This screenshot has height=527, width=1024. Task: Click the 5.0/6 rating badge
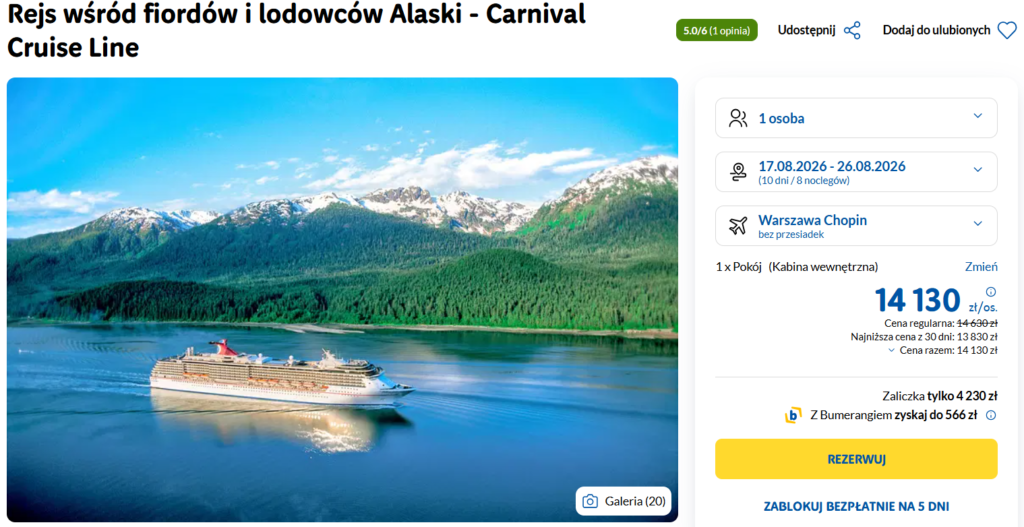[x=716, y=30]
